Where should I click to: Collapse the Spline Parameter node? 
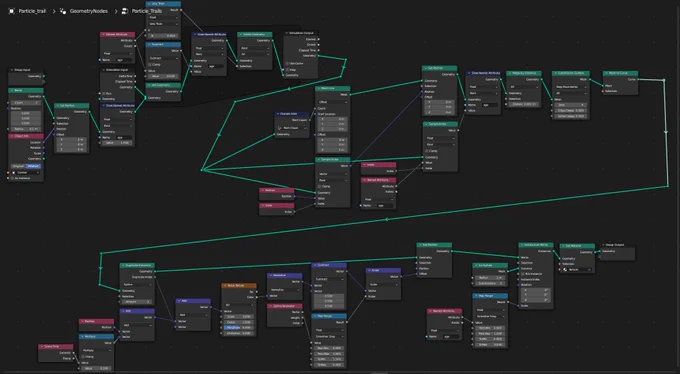click(271, 306)
